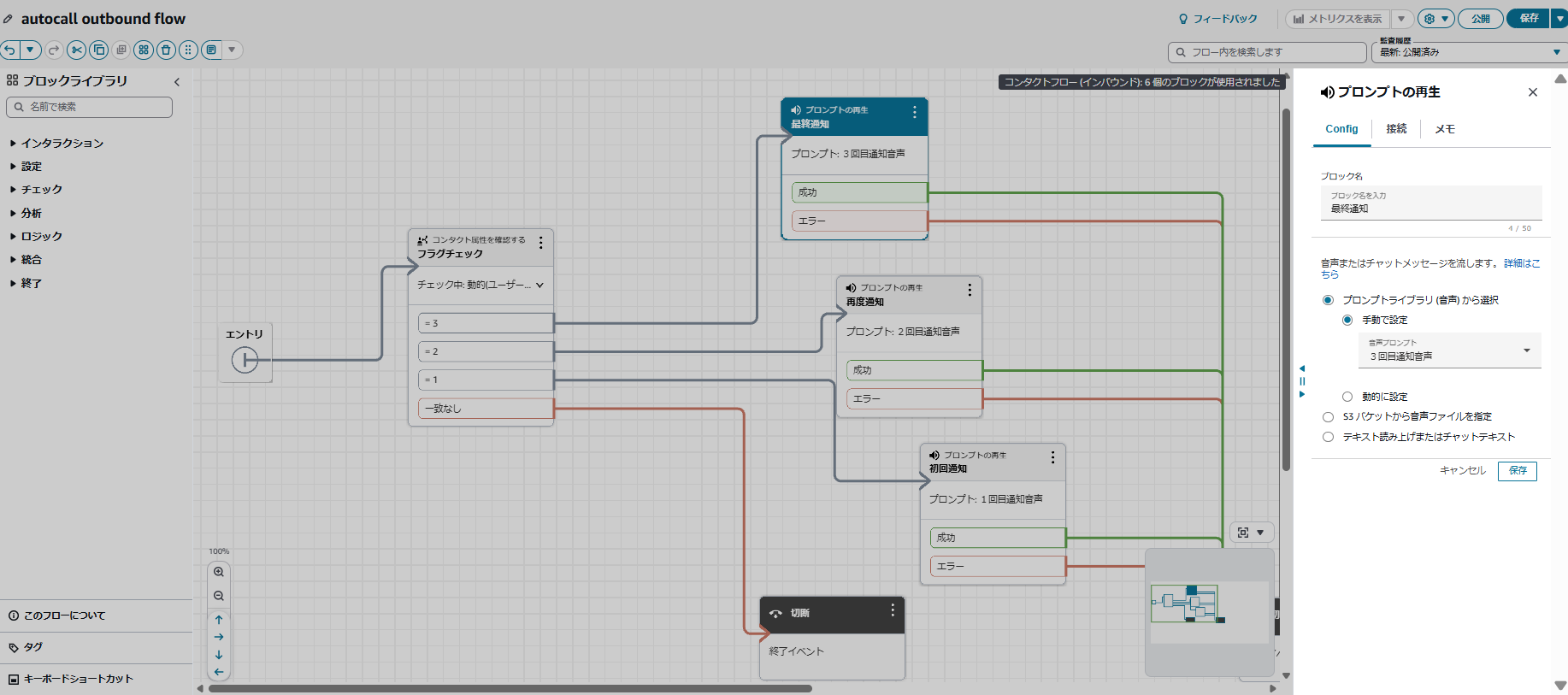Open three-dot menu on フラグチェック block

pyautogui.click(x=541, y=244)
